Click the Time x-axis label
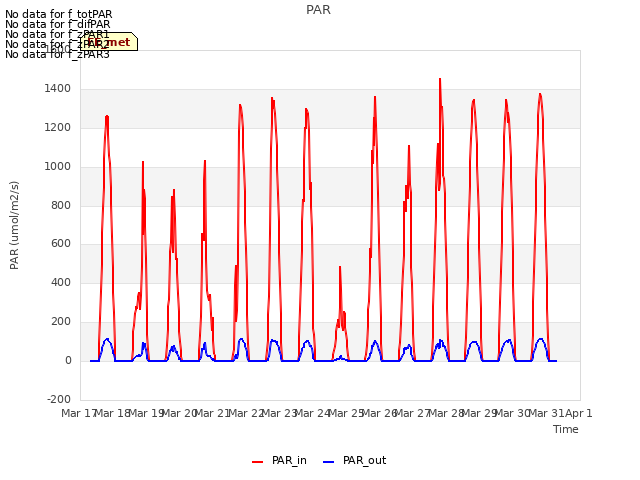 [x=566, y=429]
